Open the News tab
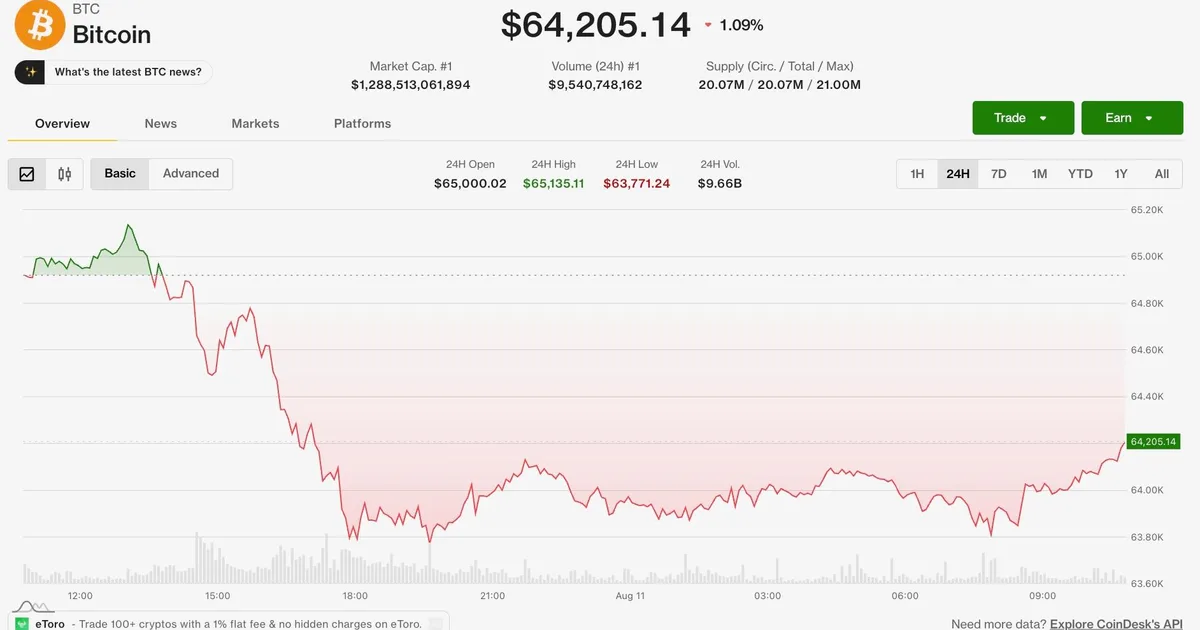Image resolution: width=1200 pixels, height=630 pixels. click(x=160, y=124)
